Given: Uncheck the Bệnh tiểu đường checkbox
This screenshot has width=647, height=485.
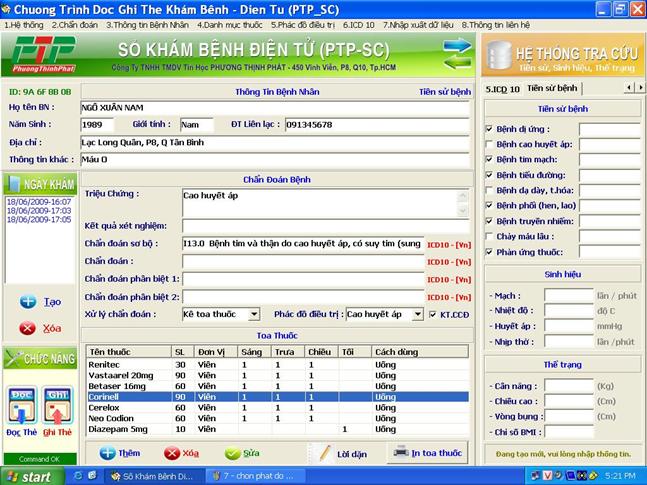Looking at the screenshot, I should 488,175.
